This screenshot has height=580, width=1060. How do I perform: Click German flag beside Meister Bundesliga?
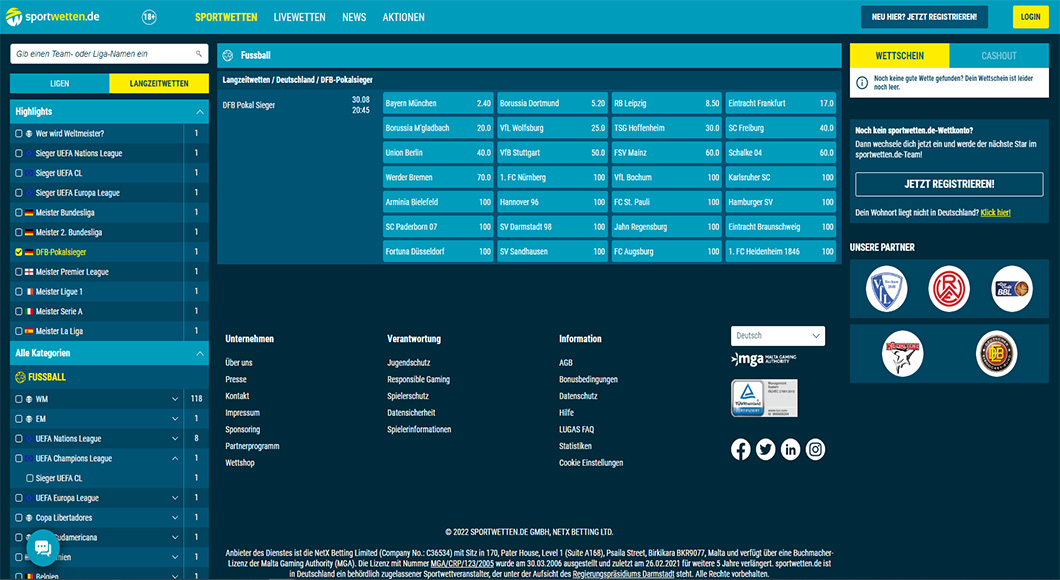[29, 213]
